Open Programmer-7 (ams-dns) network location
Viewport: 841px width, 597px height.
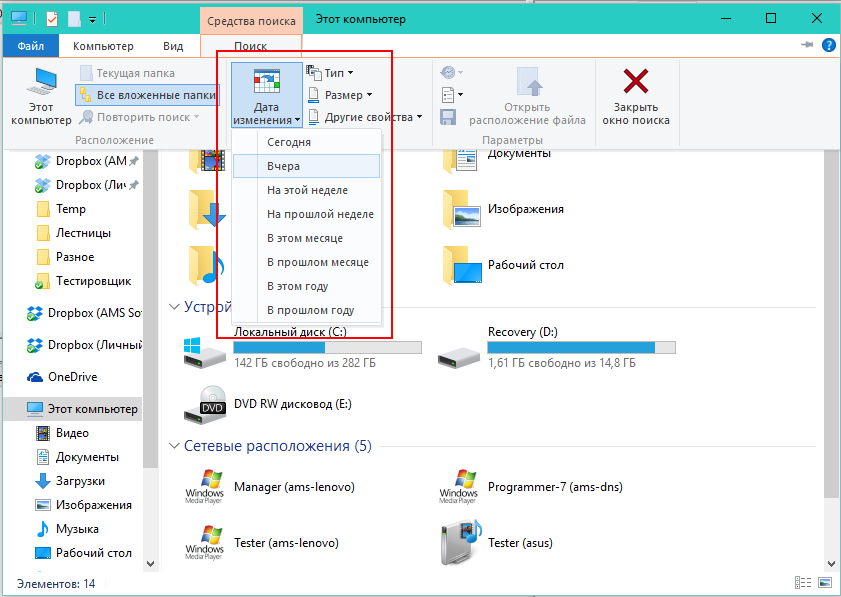click(x=531, y=487)
